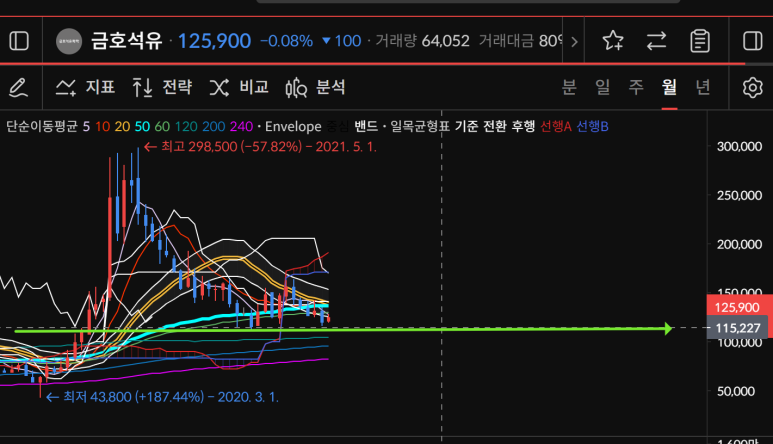773x444 pixels.
Task: Click the 최저 43,800 low price label
Action: (162, 397)
